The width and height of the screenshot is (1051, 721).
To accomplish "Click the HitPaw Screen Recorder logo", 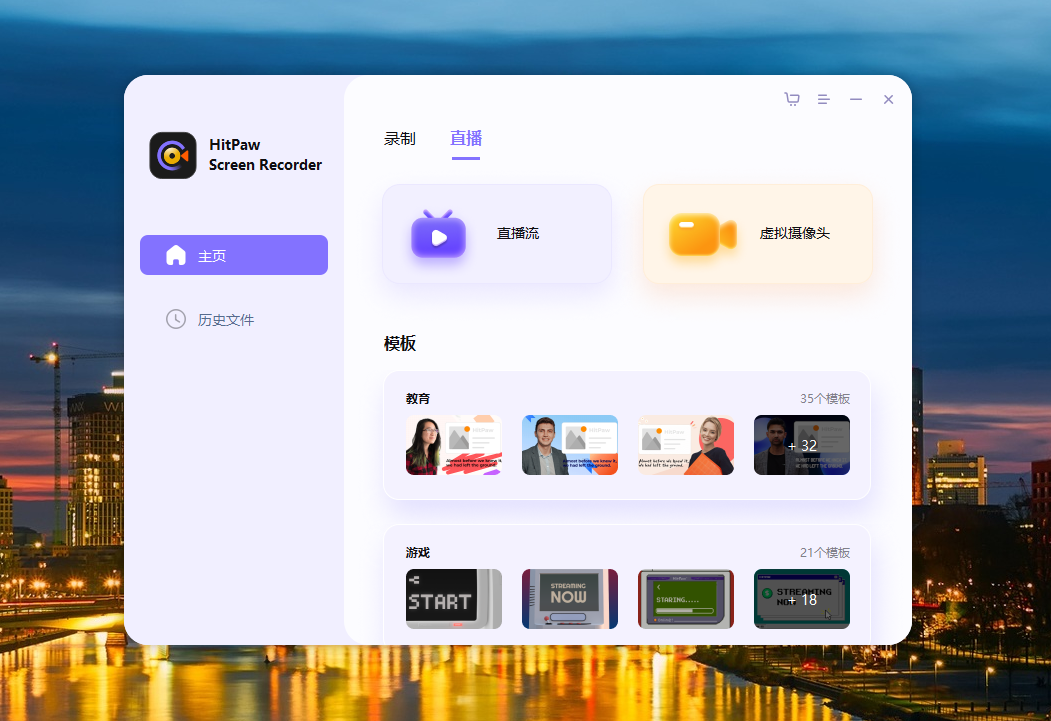I will (x=173, y=155).
